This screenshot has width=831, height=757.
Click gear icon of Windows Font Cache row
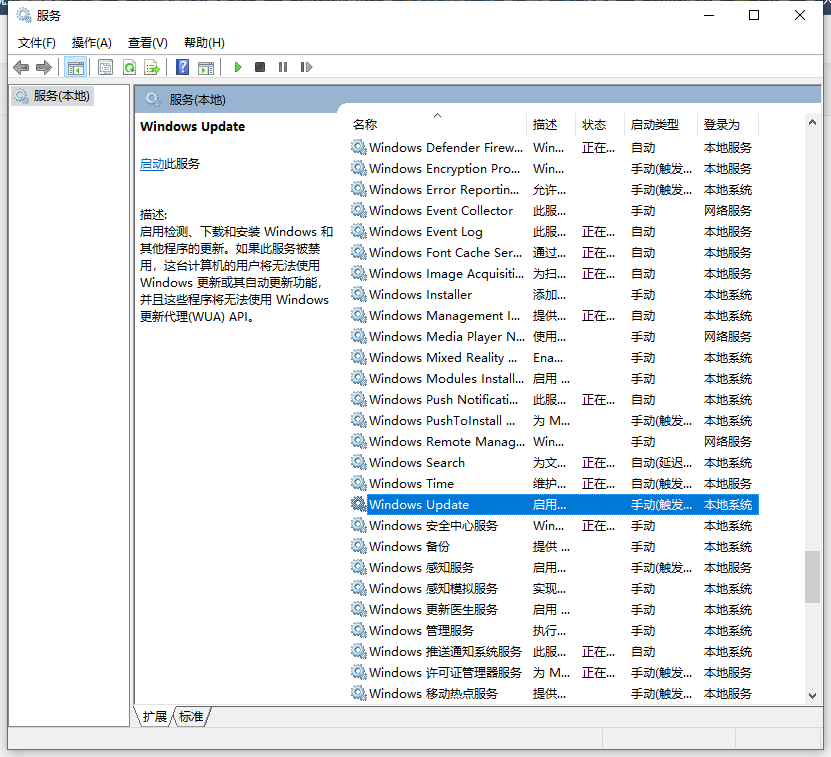pyautogui.click(x=359, y=252)
